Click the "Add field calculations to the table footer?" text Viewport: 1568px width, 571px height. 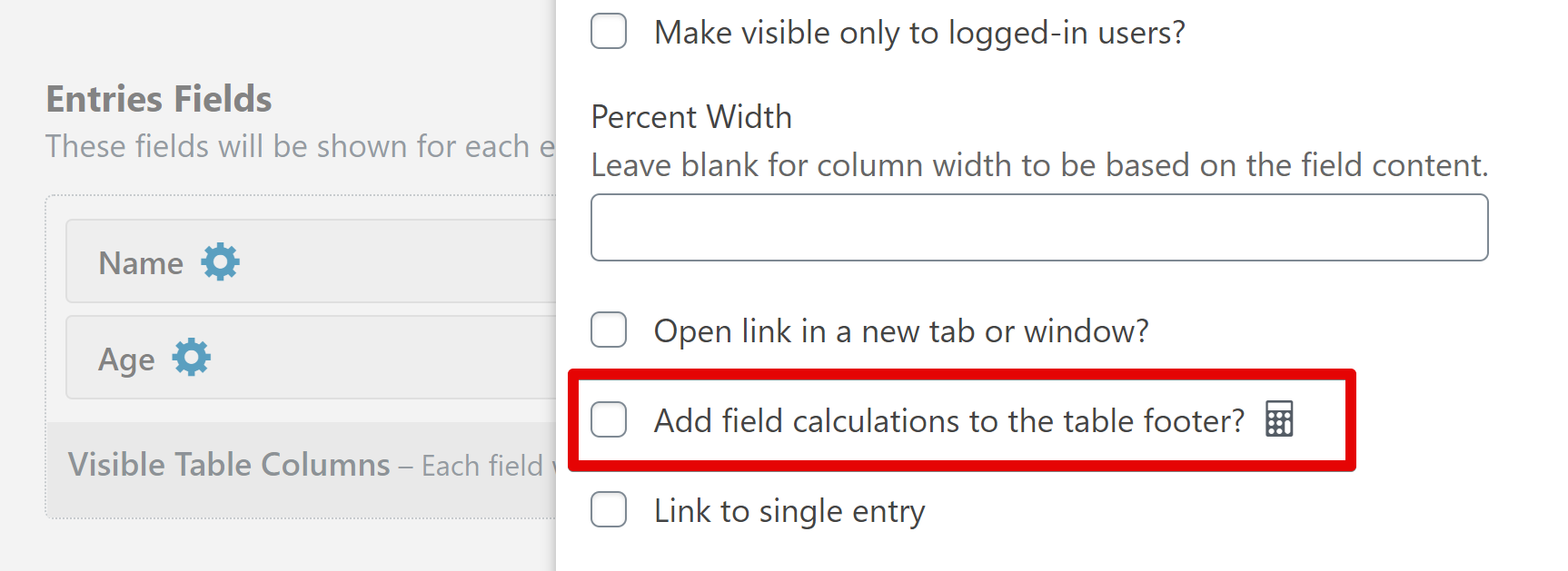coord(948,421)
